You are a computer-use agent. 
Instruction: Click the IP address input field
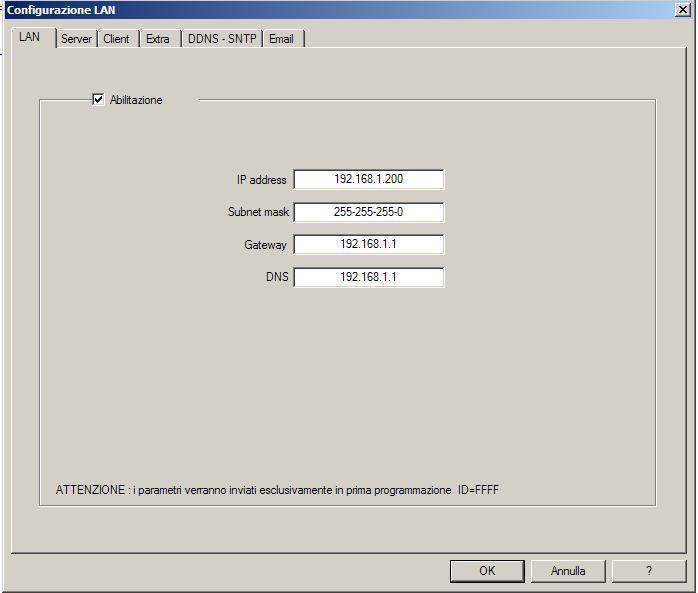(x=369, y=179)
